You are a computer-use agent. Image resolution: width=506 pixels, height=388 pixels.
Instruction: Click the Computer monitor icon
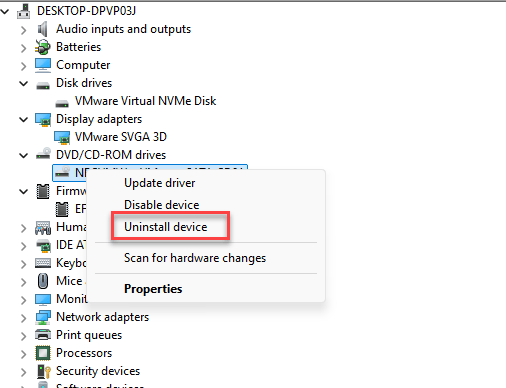43,65
